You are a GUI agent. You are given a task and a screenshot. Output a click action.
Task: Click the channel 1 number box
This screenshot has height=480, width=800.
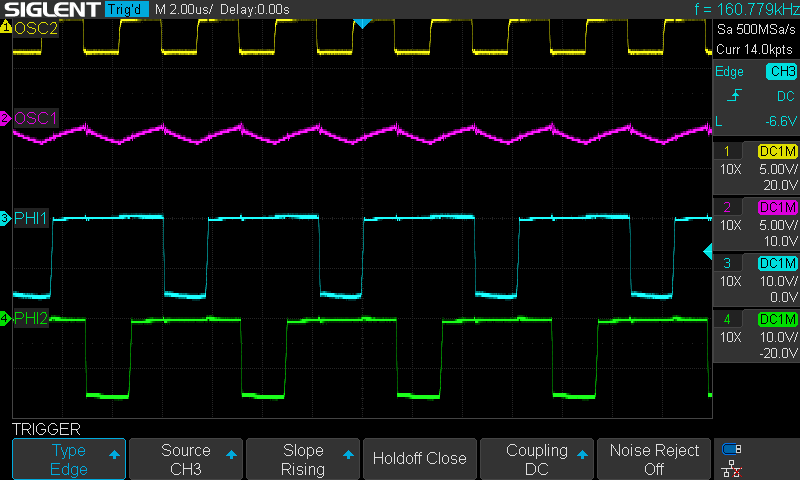coord(727,151)
